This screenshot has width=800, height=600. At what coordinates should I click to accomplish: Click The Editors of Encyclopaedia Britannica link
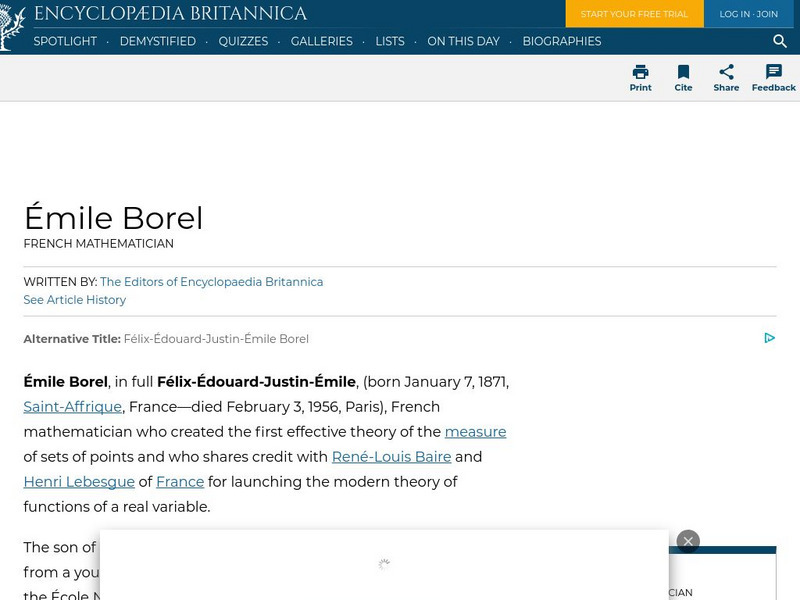211,282
